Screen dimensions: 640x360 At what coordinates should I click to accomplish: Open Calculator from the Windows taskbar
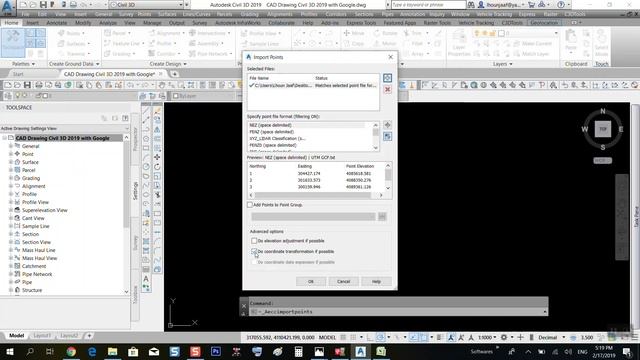[x=298, y=351]
